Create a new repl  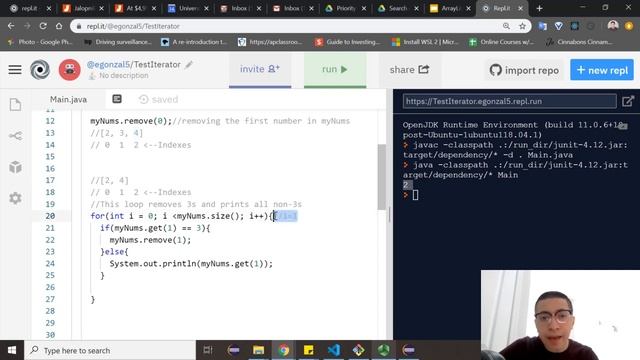tap(602, 70)
